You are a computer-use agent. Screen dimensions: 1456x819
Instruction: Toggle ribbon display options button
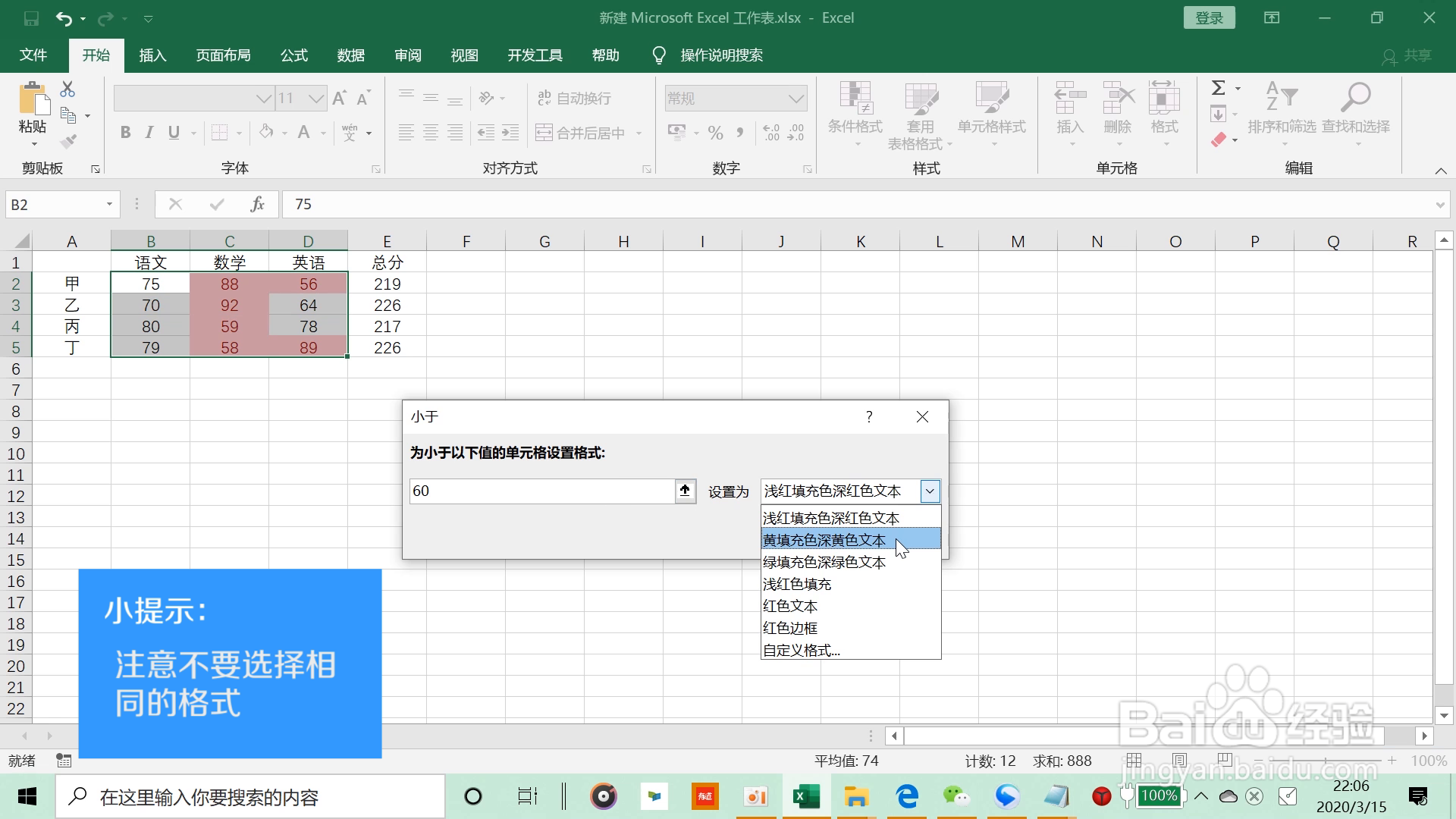(1272, 18)
